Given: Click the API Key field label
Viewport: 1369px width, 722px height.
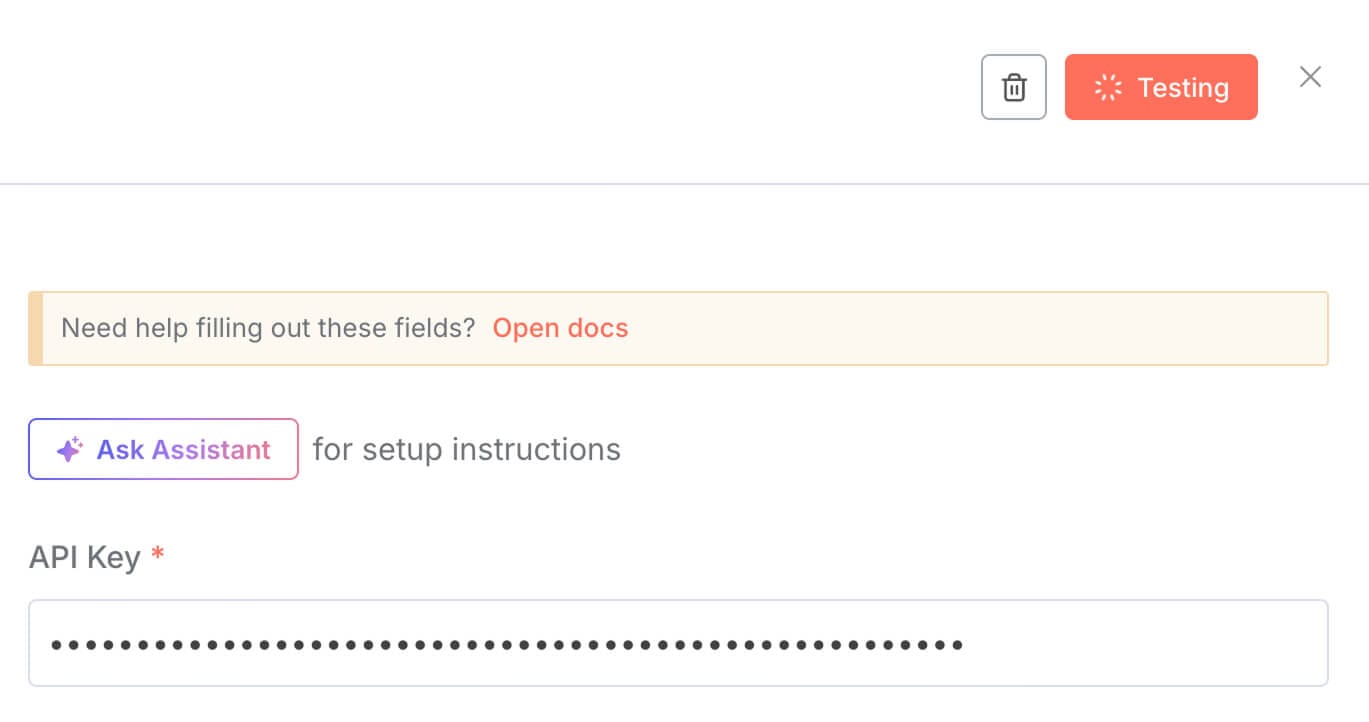Looking at the screenshot, I should [x=84, y=557].
